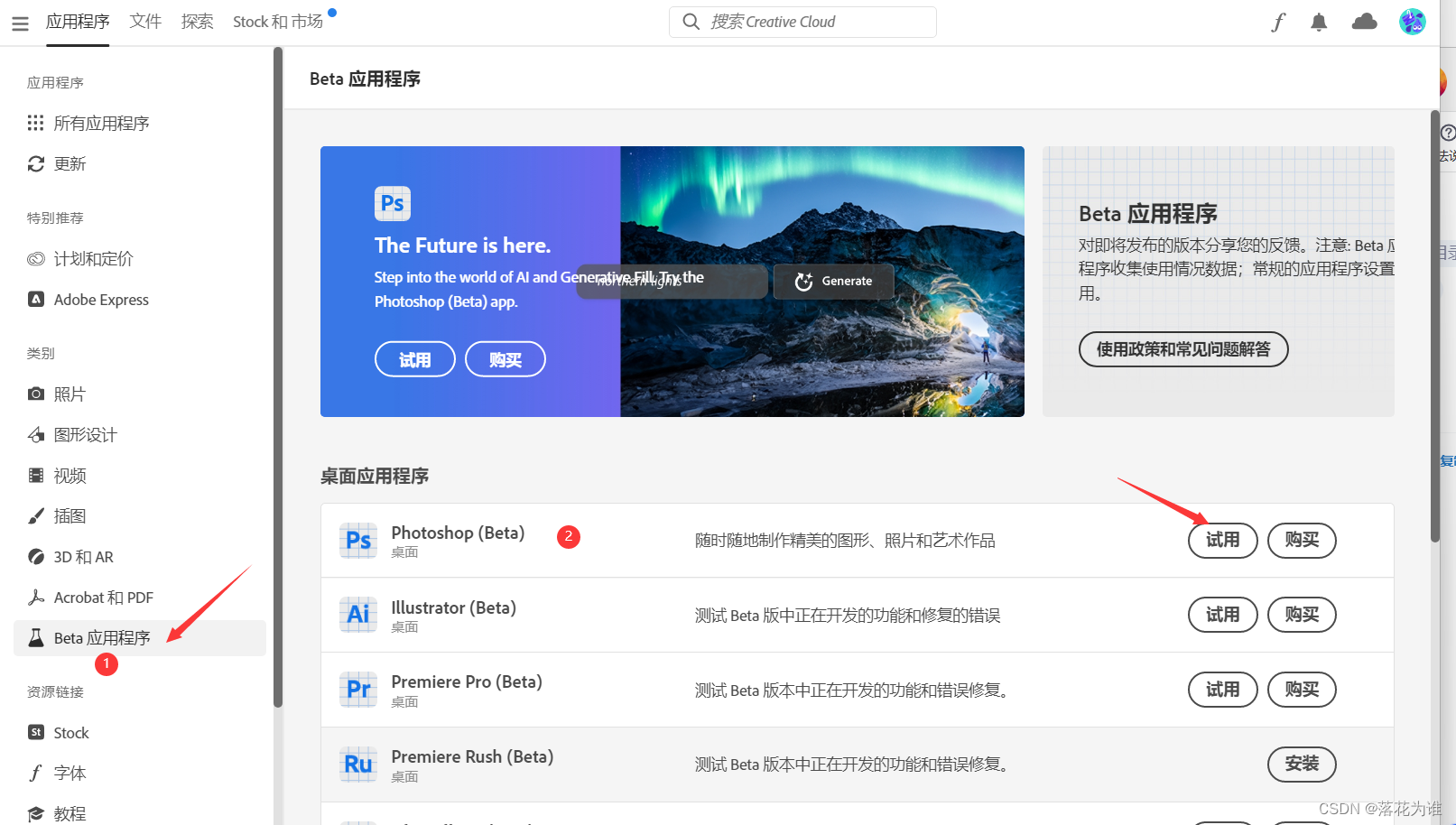Click the Stock St icon in sidebar

point(36,732)
